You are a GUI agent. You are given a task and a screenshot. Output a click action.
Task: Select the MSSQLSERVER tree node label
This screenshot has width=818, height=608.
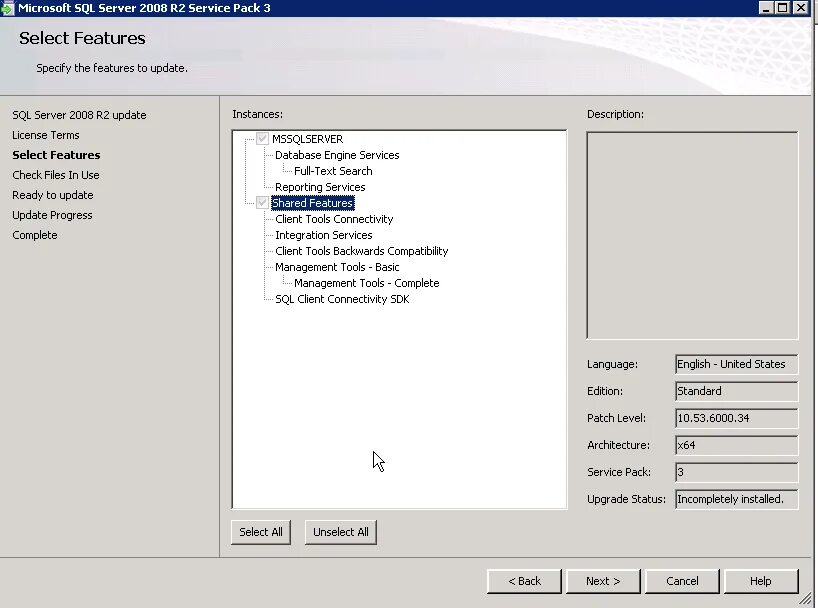click(307, 139)
